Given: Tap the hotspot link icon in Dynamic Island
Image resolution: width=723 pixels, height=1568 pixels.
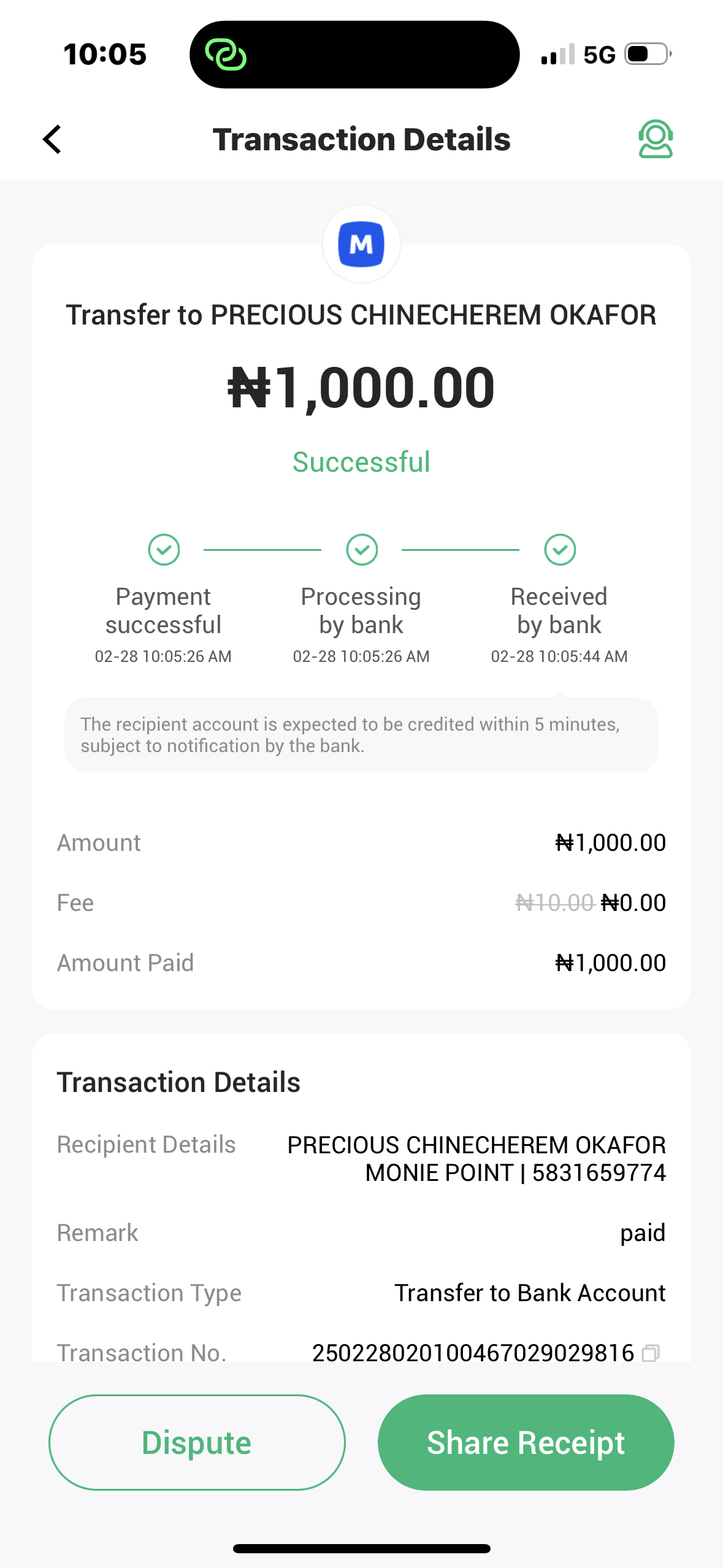Looking at the screenshot, I should (x=226, y=55).
